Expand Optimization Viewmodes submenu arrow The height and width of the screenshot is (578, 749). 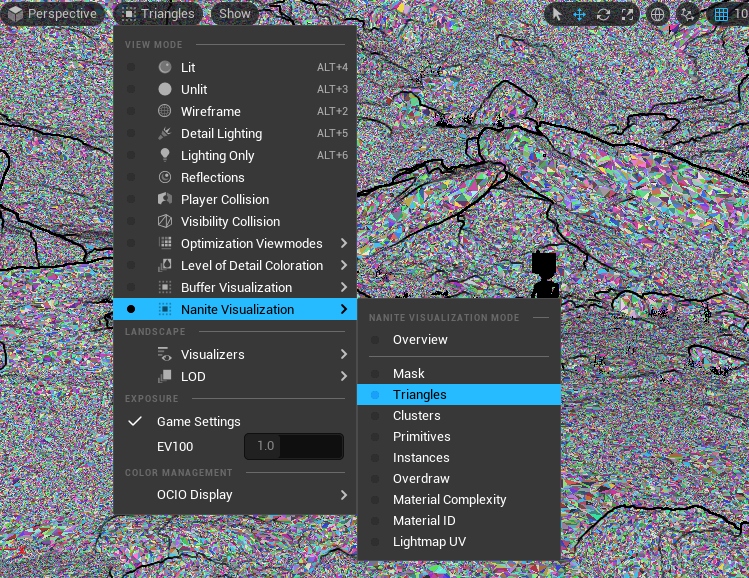(343, 243)
